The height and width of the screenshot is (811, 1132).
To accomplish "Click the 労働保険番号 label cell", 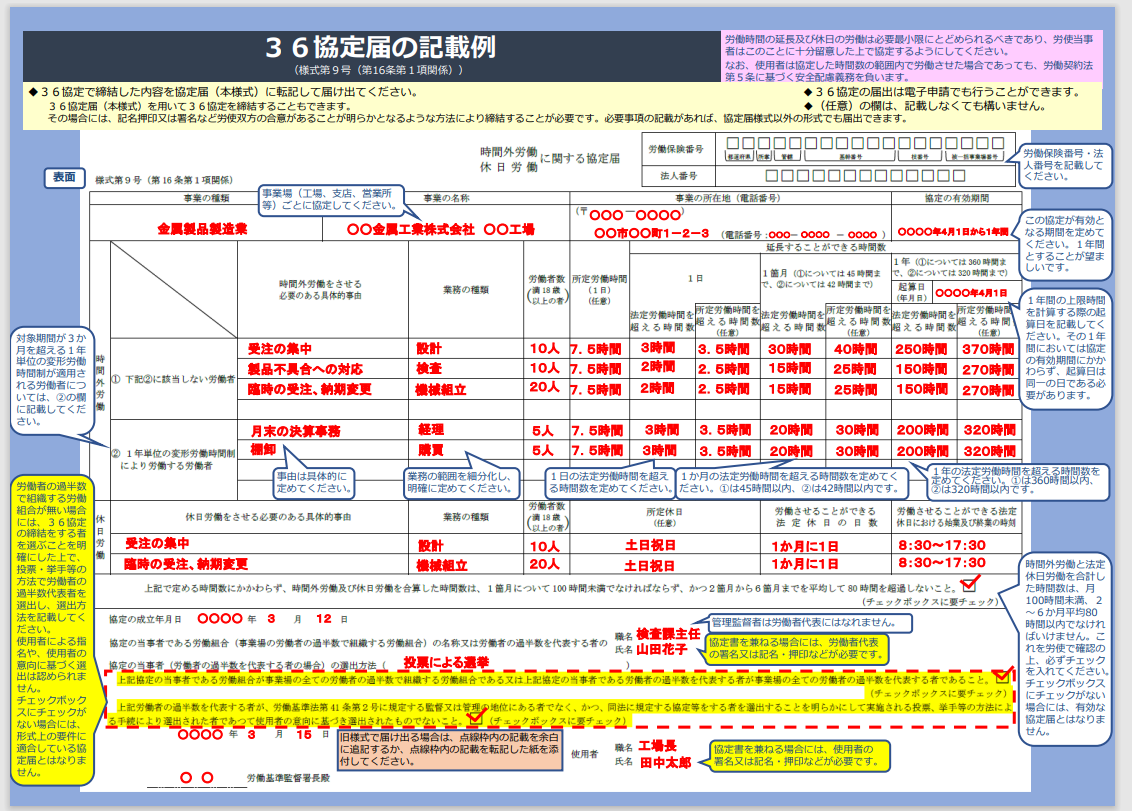I will pyautogui.click(x=677, y=149).
